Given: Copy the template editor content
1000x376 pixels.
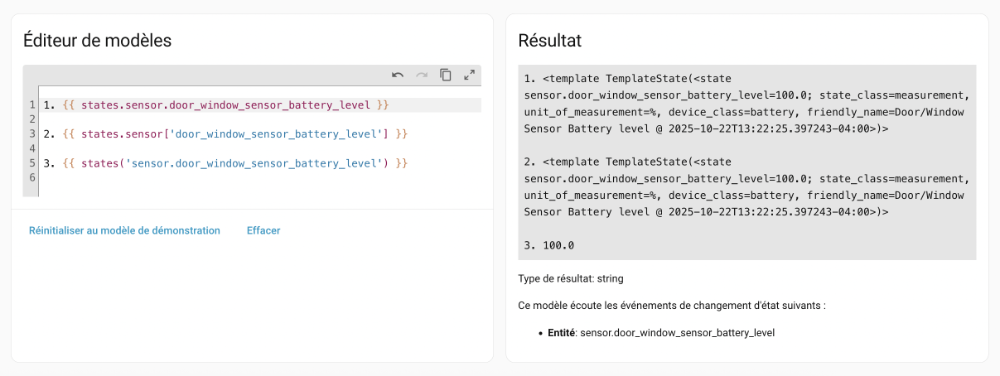Looking at the screenshot, I should coord(445,75).
